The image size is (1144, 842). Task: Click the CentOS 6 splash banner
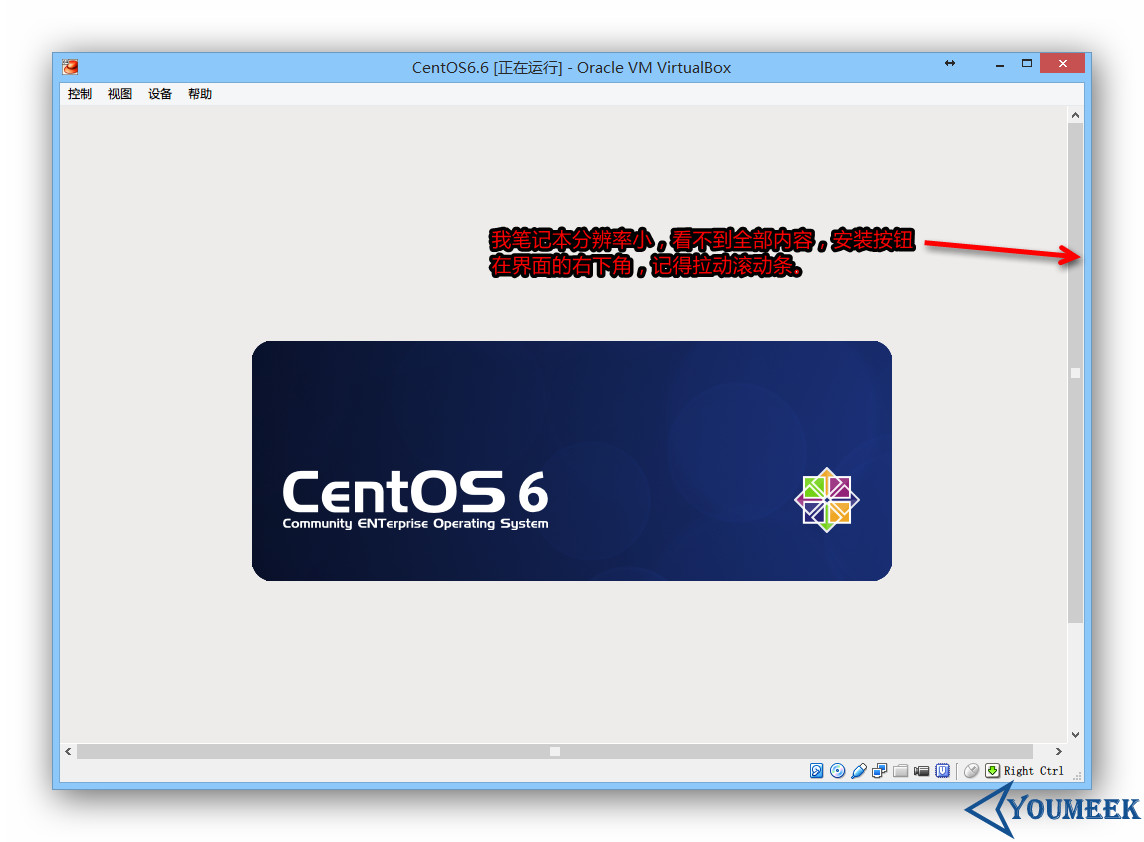(x=571, y=460)
